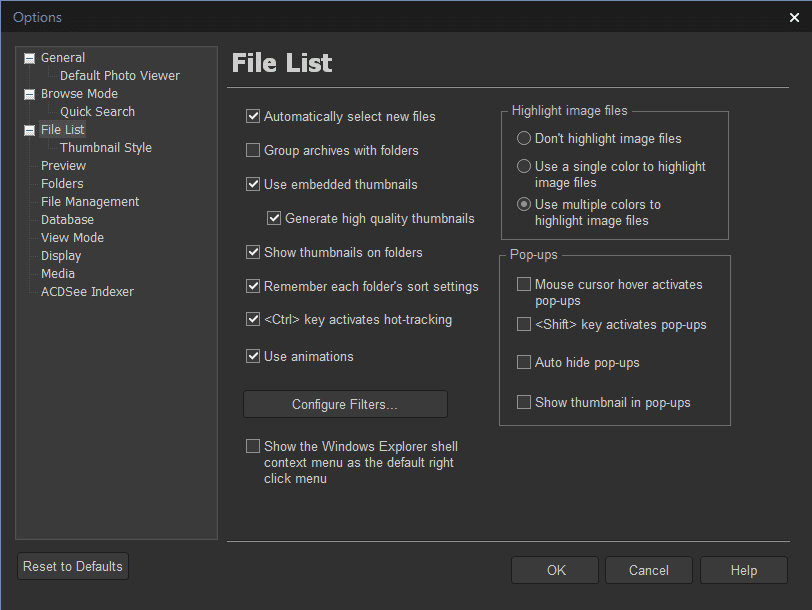
Task: Turn off Use animations checkbox
Action: tap(253, 356)
